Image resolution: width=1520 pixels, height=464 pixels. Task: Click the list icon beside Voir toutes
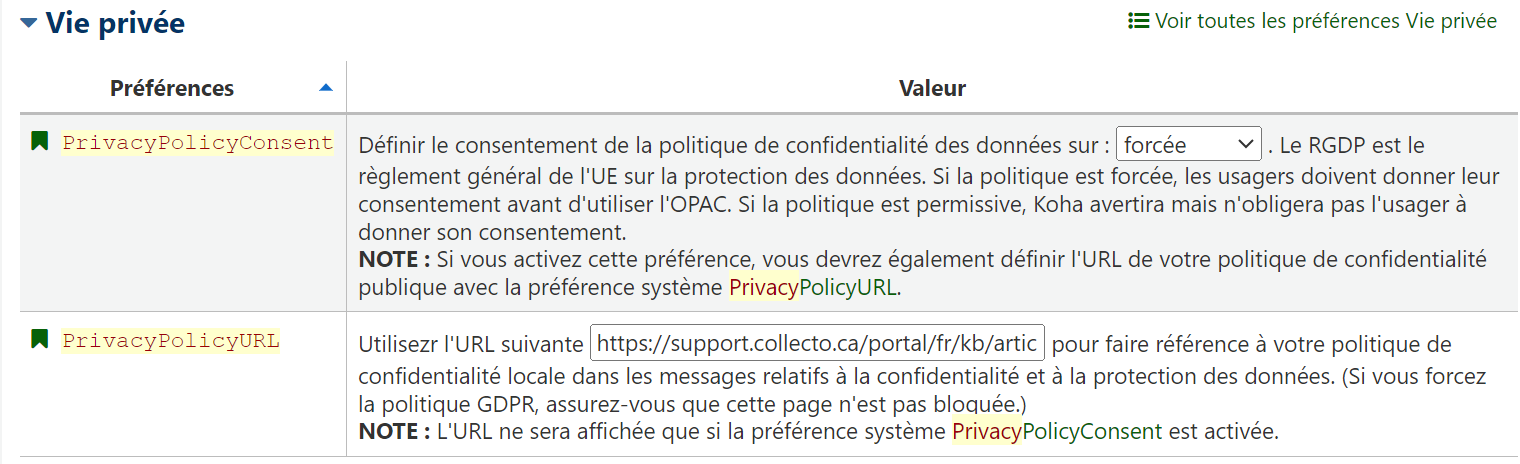pos(1138,21)
